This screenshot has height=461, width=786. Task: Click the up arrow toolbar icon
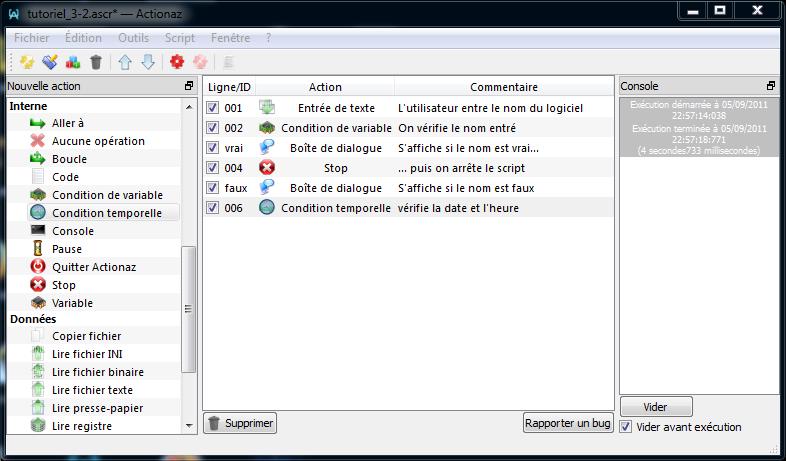pyautogui.click(x=126, y=62)
